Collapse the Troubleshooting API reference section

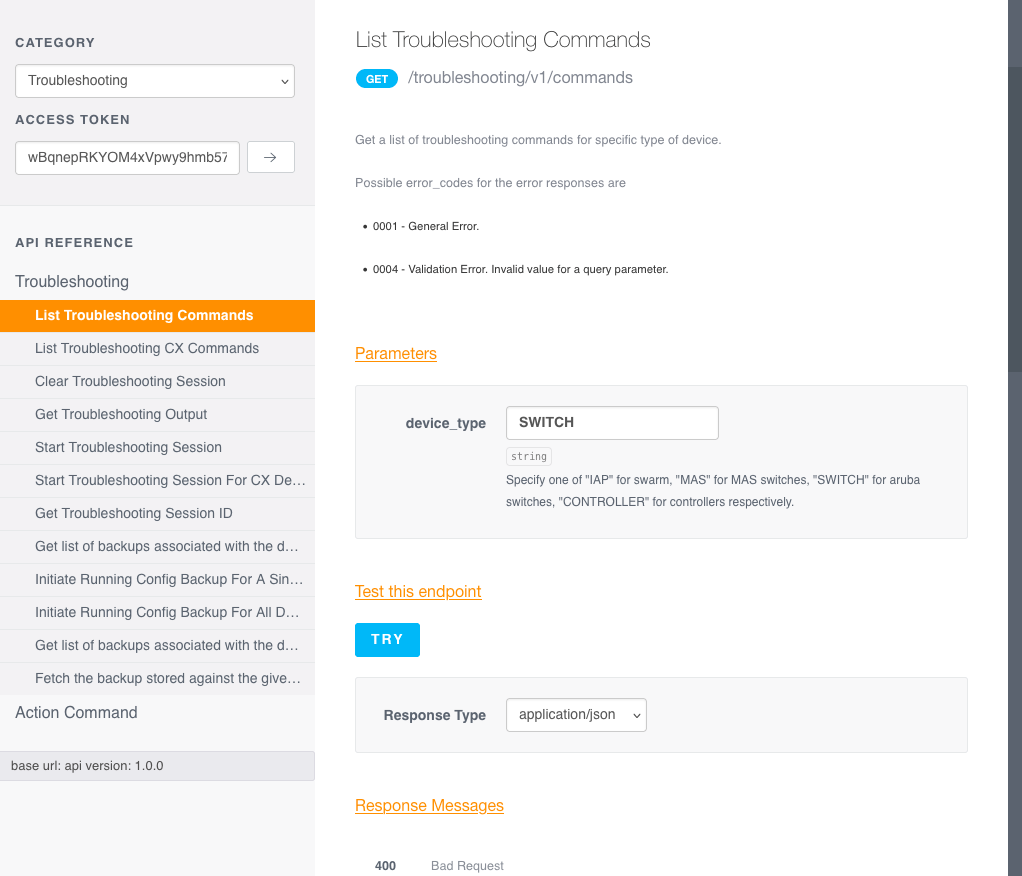[x=72, y=282]
